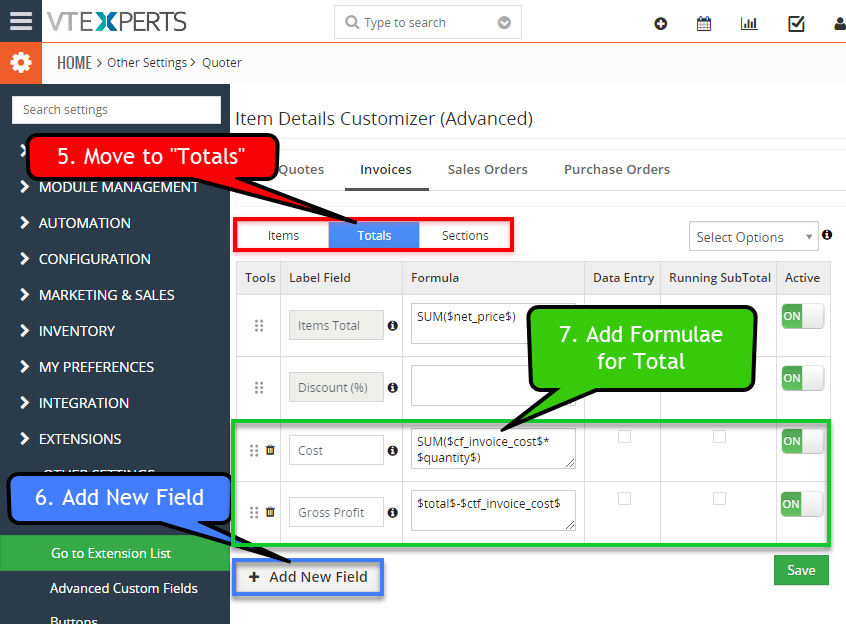Expand INVENTORY section
Viewport: 846px width, 624px height.
[x=67, y=331]
